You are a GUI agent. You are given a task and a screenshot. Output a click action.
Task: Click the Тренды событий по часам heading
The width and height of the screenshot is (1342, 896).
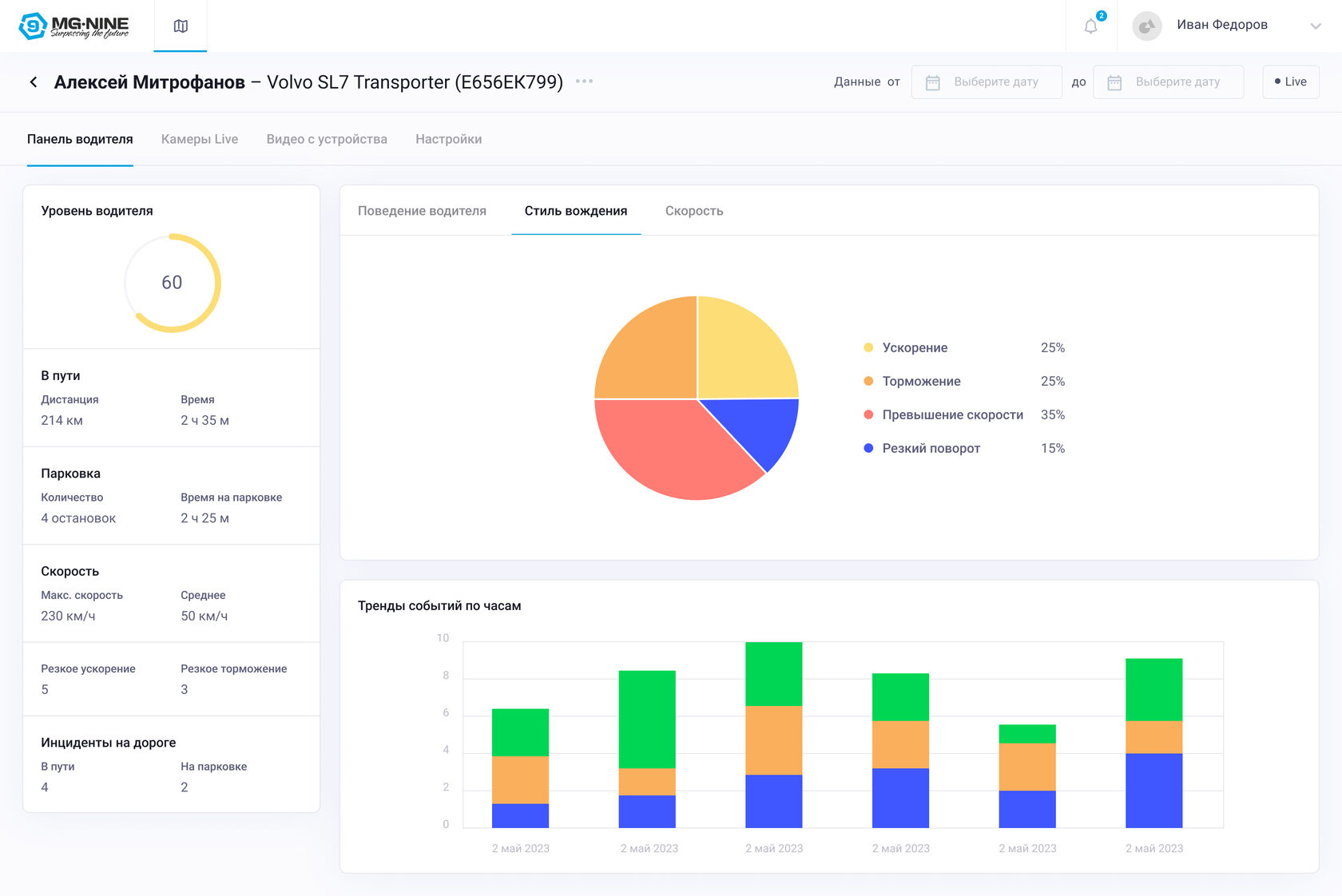point(439,605)
